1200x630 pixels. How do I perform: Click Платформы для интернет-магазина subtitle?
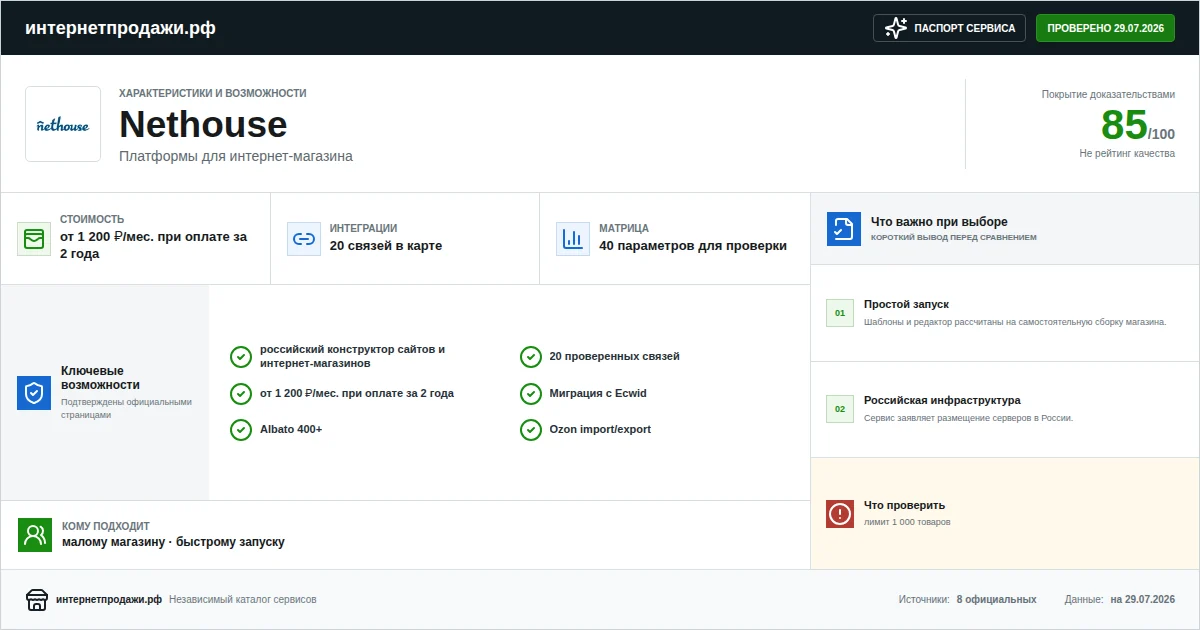pos(236,156)
